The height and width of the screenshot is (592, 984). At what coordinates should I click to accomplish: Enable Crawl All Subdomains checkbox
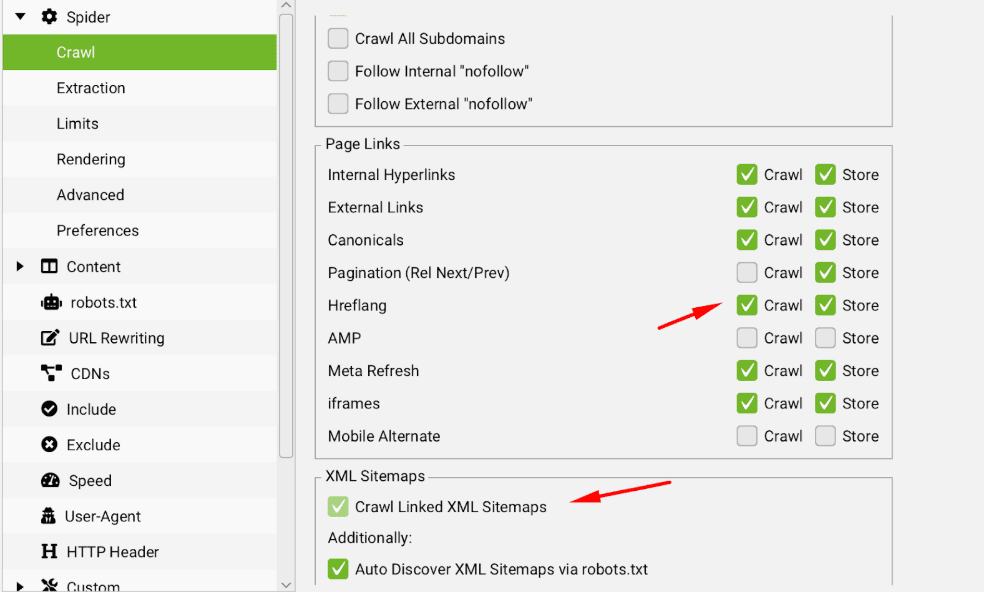(338, 39)
